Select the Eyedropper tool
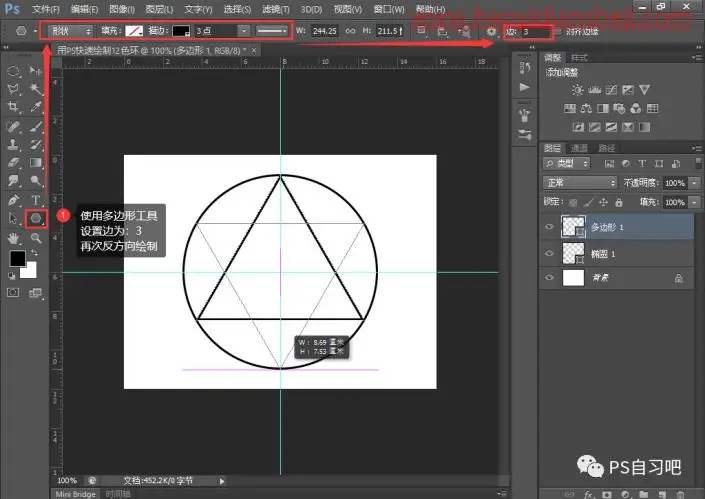 [35, 107]
